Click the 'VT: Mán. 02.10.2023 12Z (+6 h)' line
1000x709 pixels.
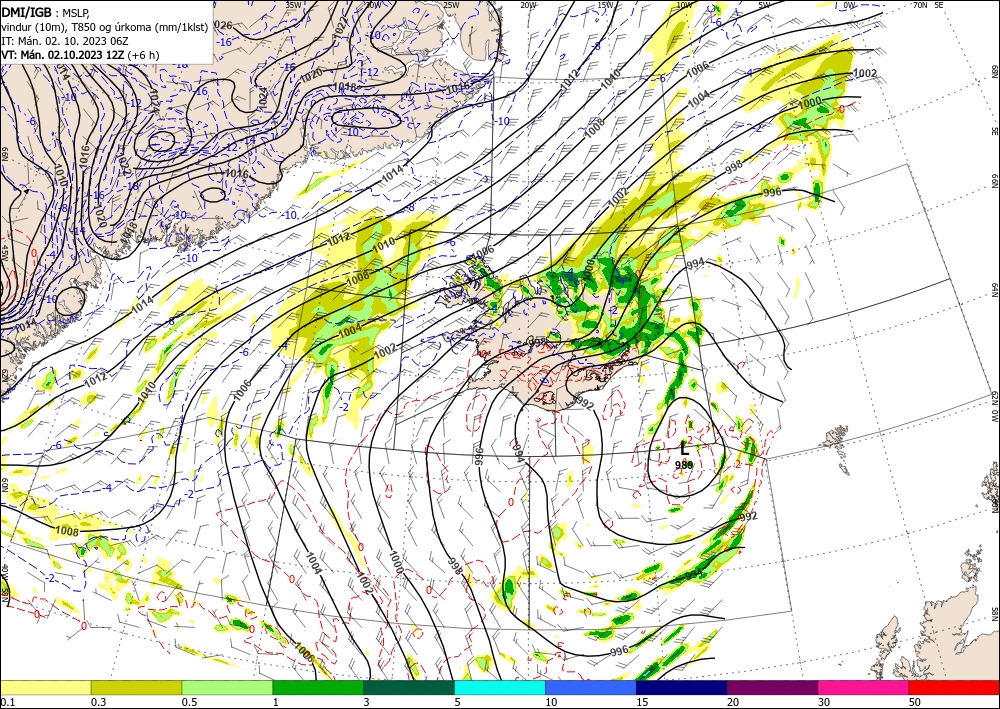(80, 55)
